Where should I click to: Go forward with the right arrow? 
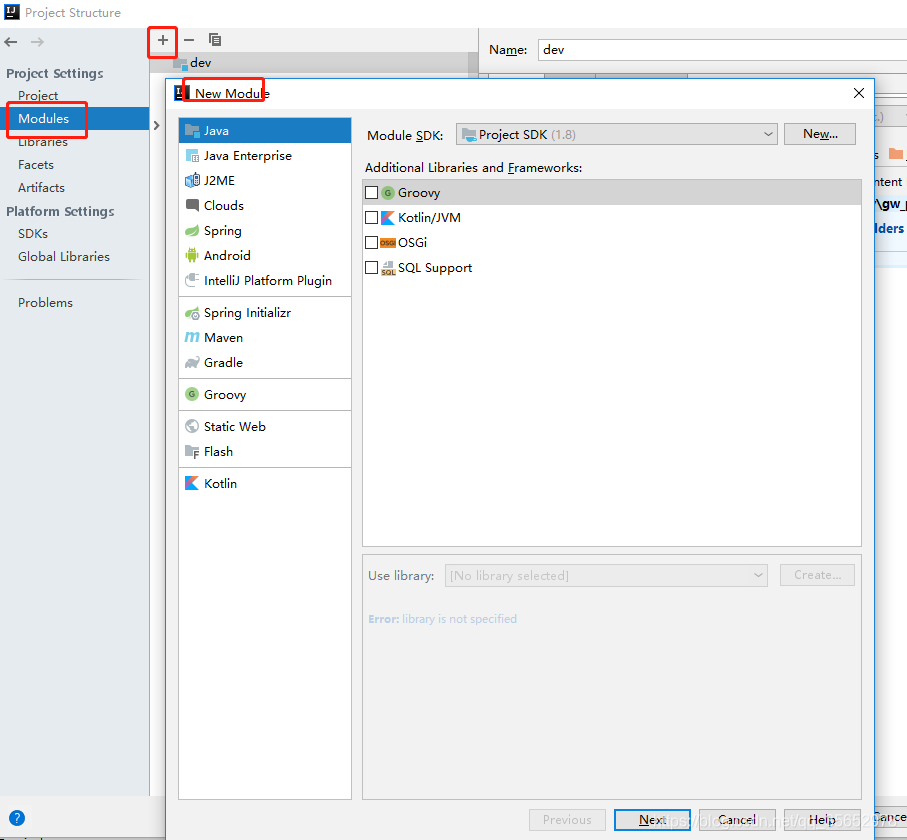point(37,42)
